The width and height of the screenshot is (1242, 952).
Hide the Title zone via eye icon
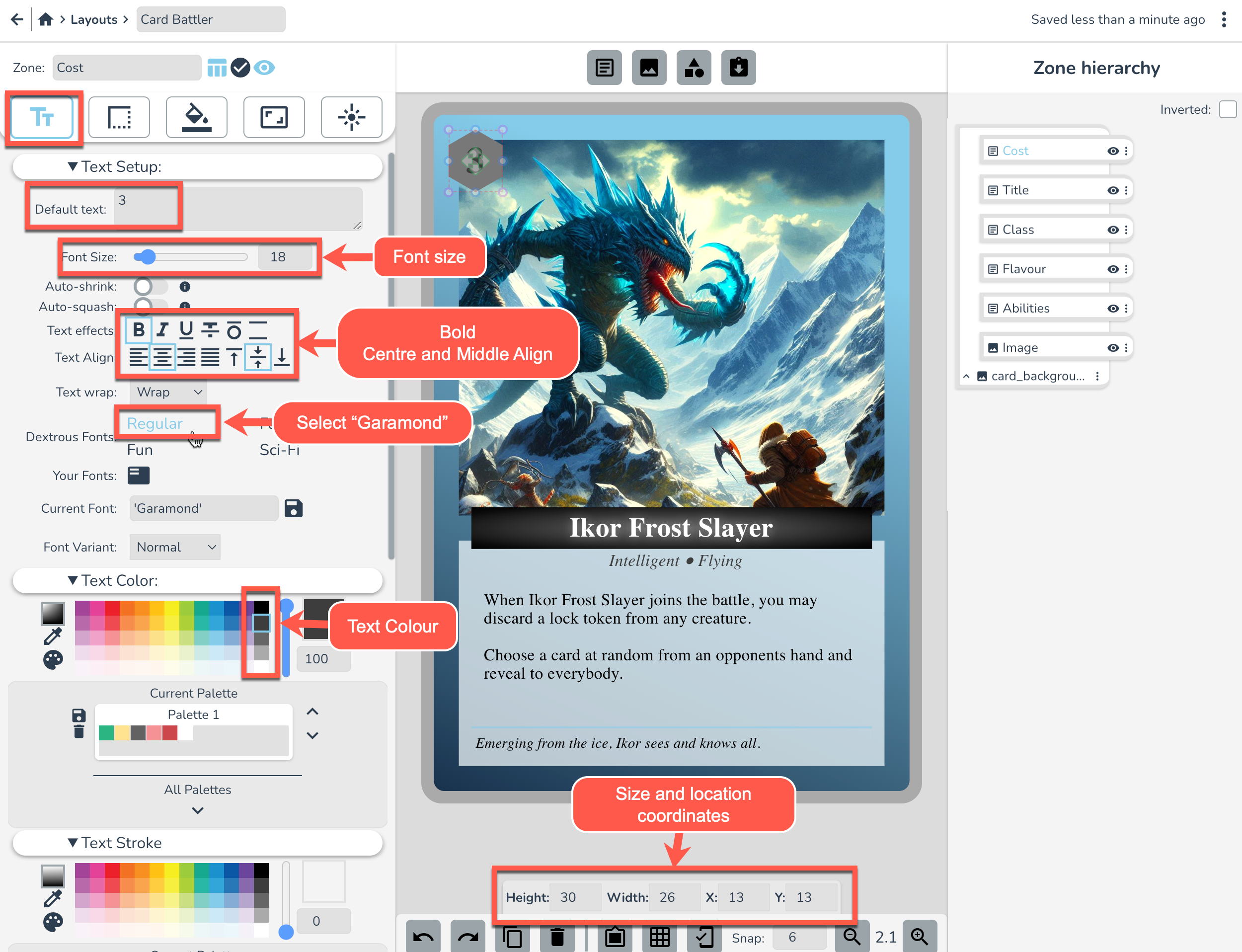tap(1113, 190)
